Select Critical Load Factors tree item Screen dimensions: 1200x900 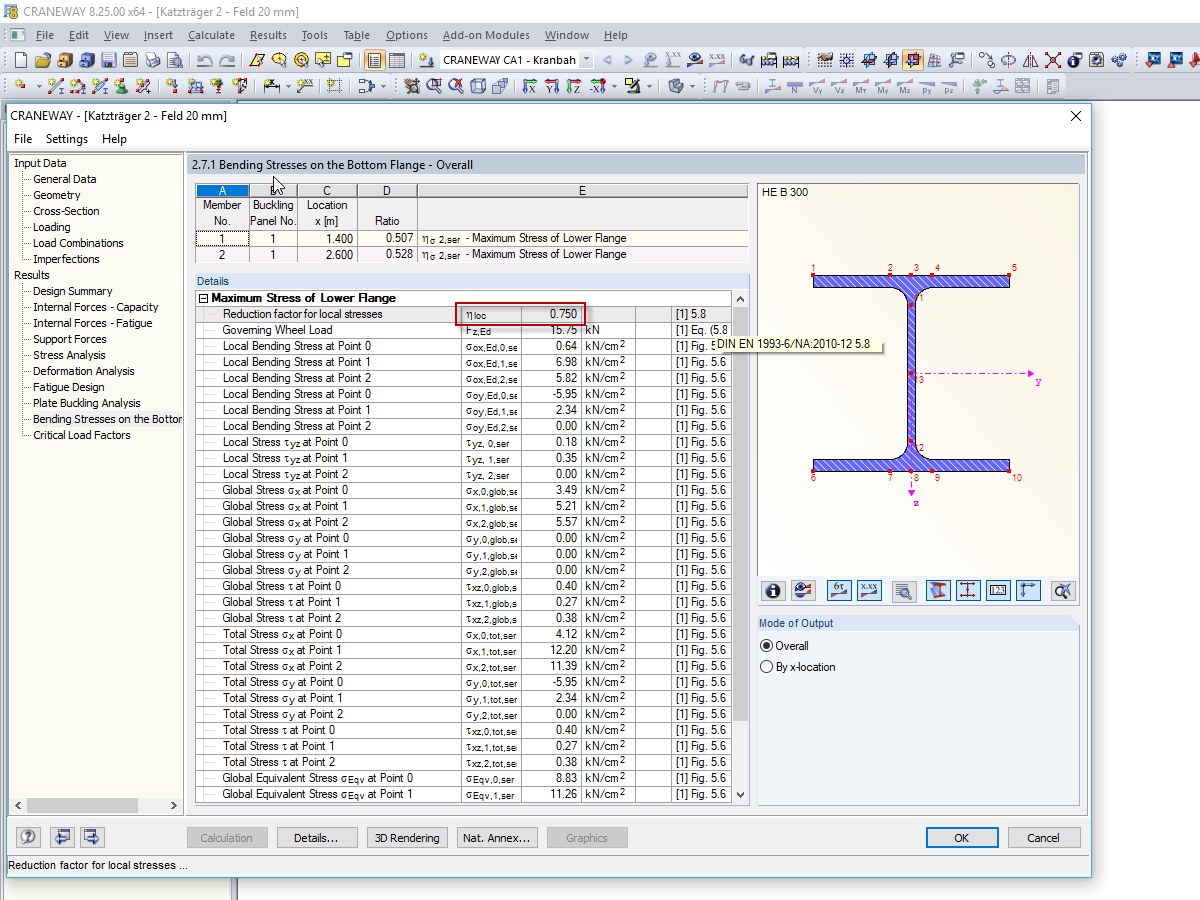click(x=82, y=435)
